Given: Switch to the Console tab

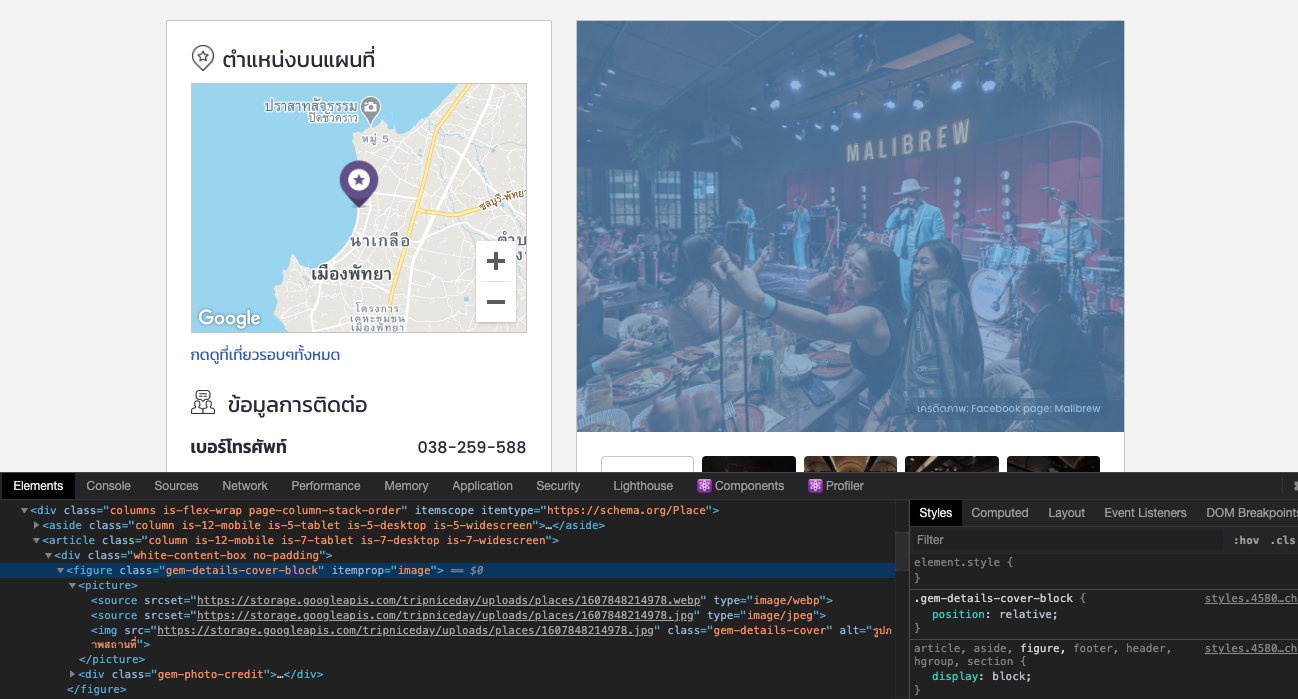Looking at the screenshot, I should point(108,486).
